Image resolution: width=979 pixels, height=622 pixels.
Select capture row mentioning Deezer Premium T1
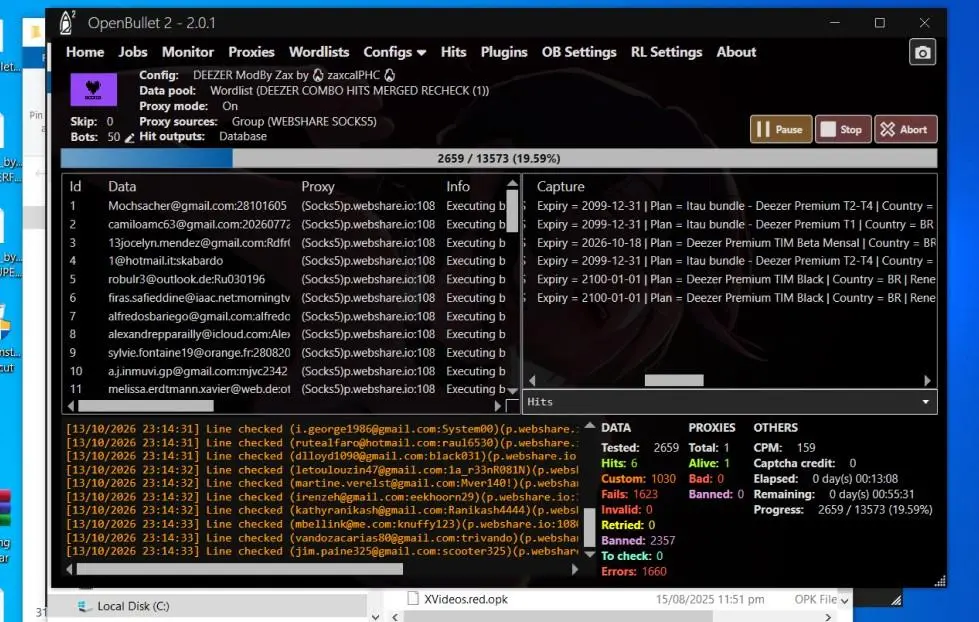click(729, 224)
